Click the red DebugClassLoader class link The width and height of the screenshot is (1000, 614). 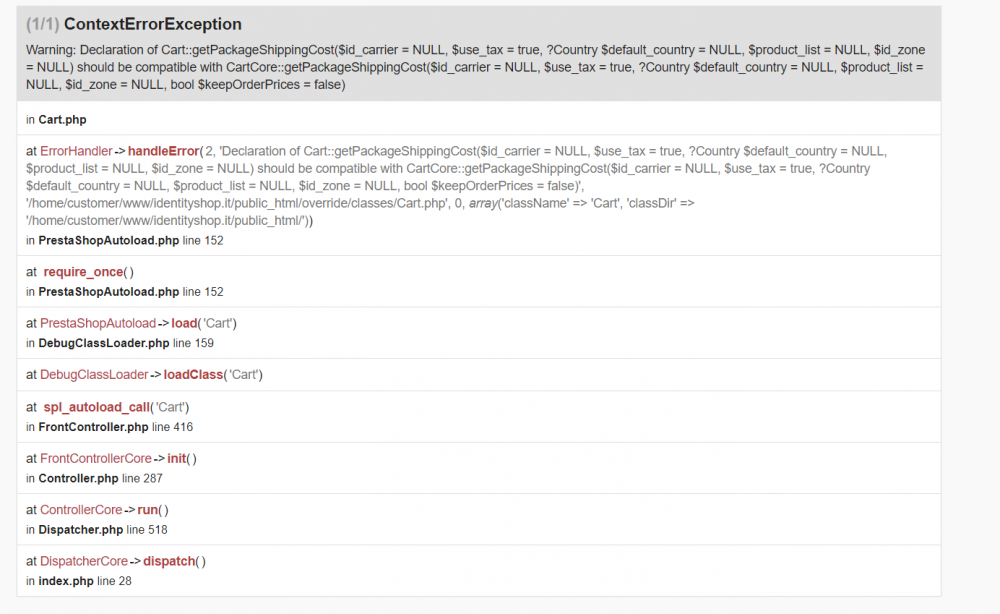[94, 375]
